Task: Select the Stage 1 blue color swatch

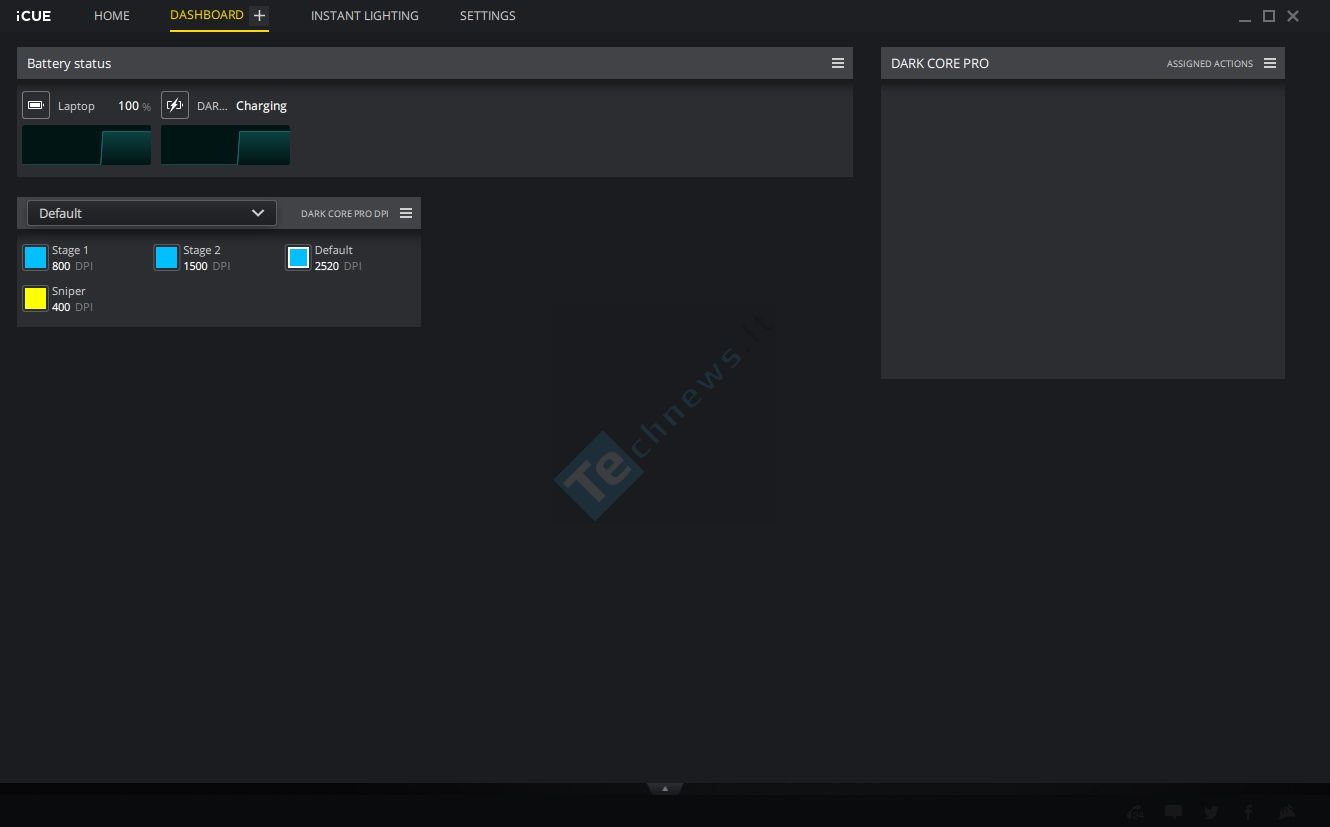Action: tap(36, 258)
